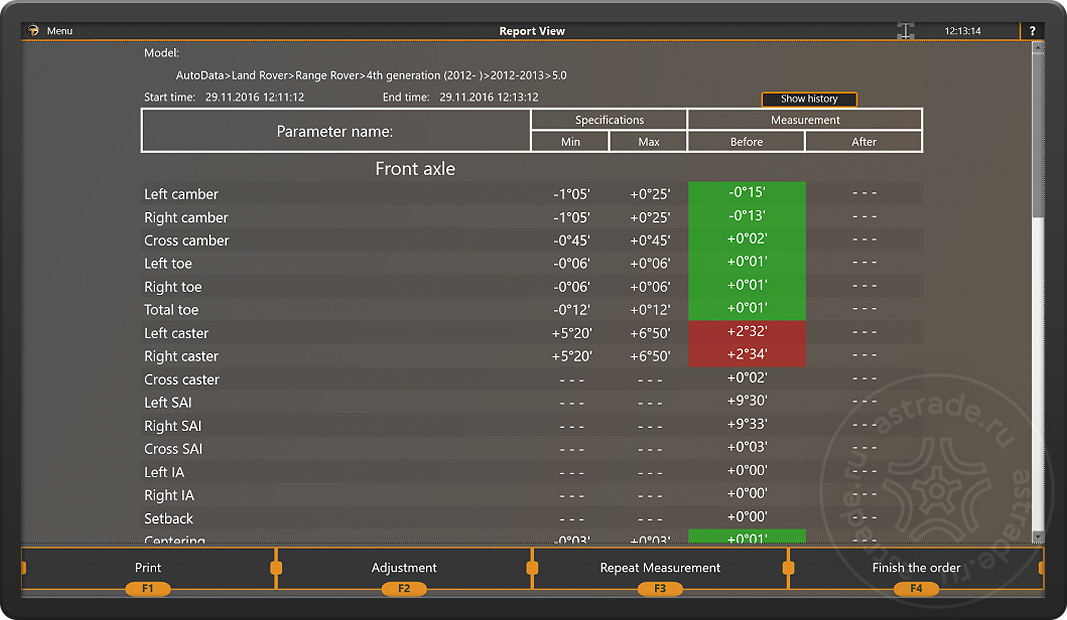
Task: Open the Menu label in the title bar
Action: click(60, 31)
